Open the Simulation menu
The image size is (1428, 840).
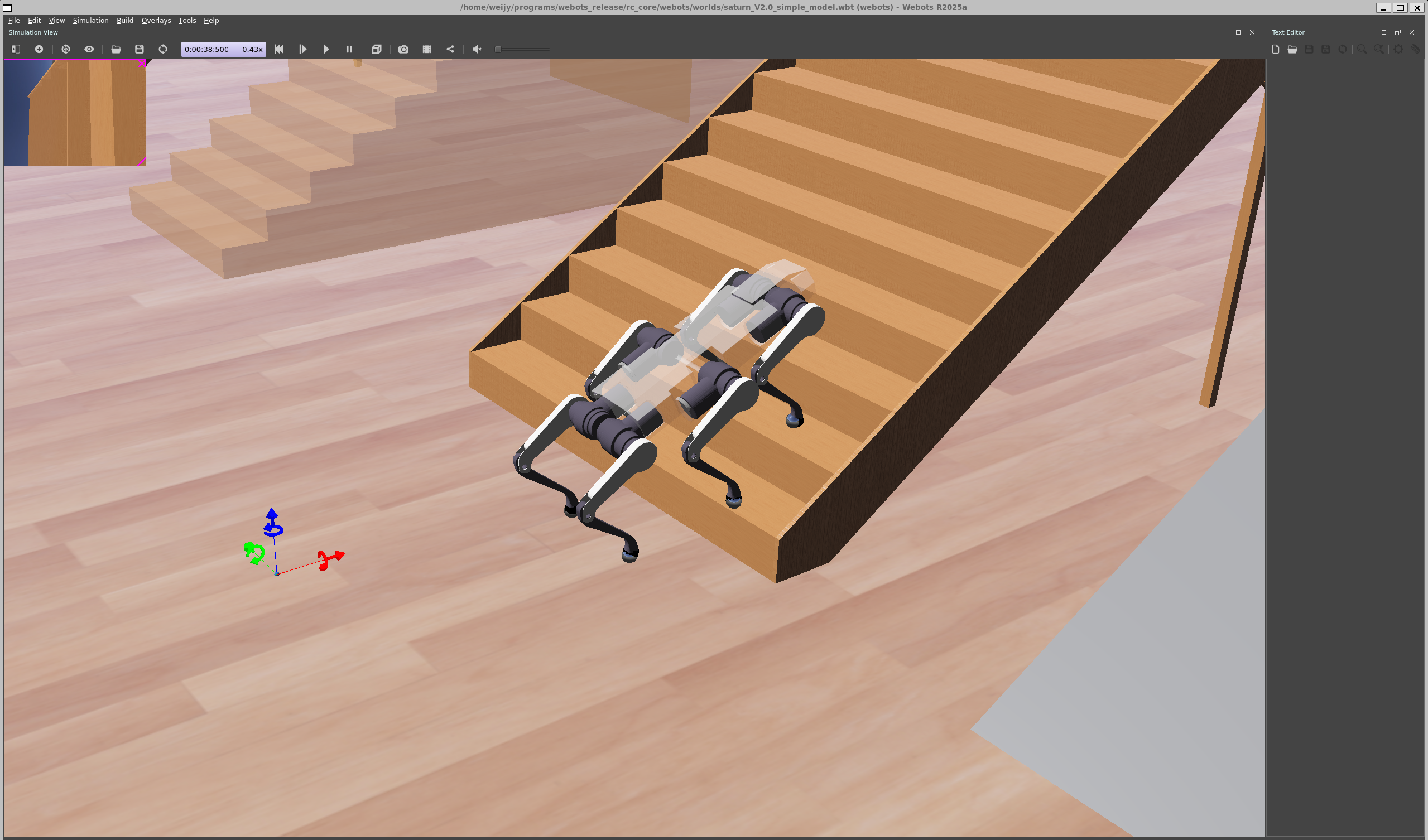click(90, 21)
